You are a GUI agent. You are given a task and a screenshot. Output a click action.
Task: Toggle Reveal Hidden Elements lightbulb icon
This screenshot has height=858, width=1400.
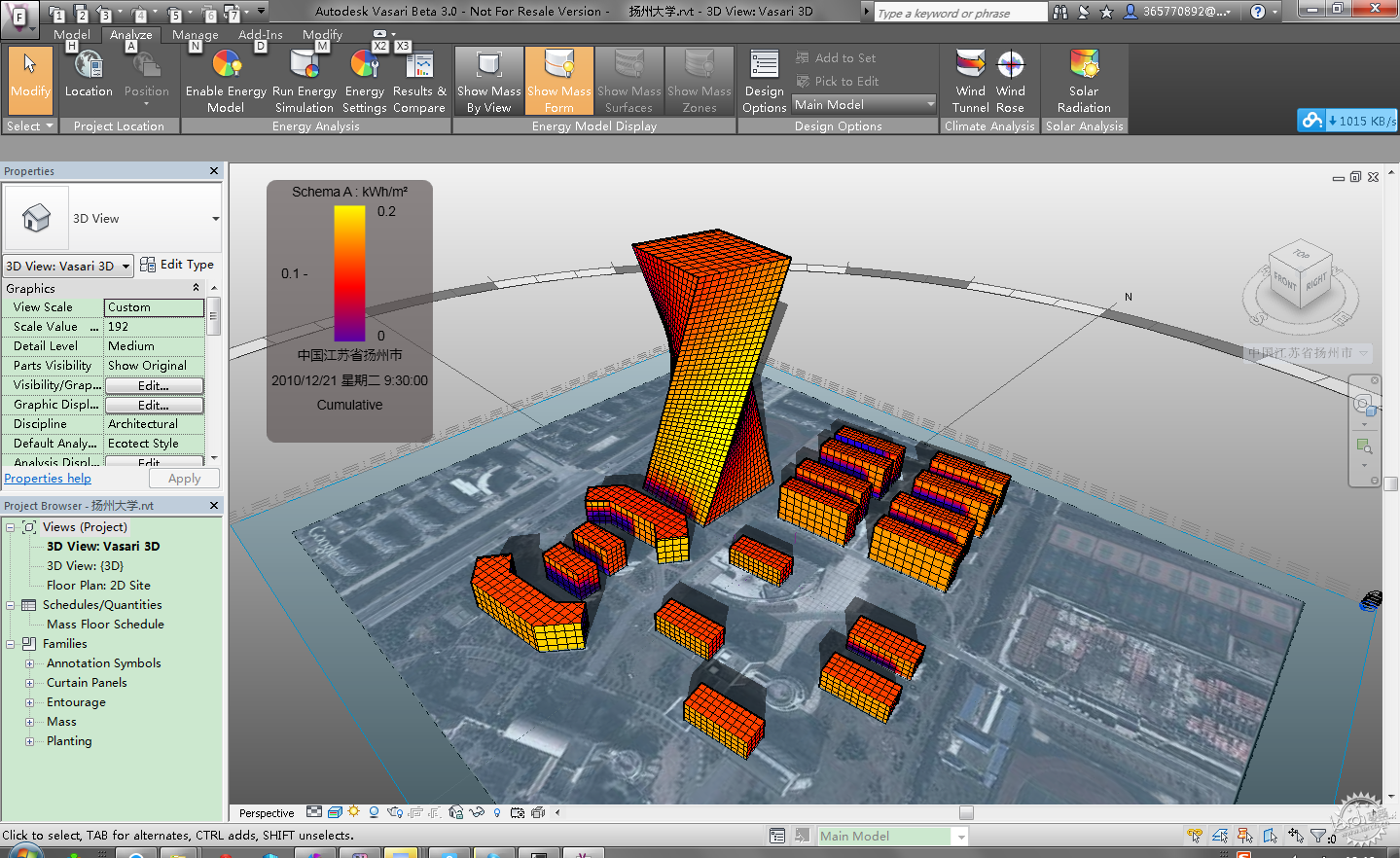(497, 812)
